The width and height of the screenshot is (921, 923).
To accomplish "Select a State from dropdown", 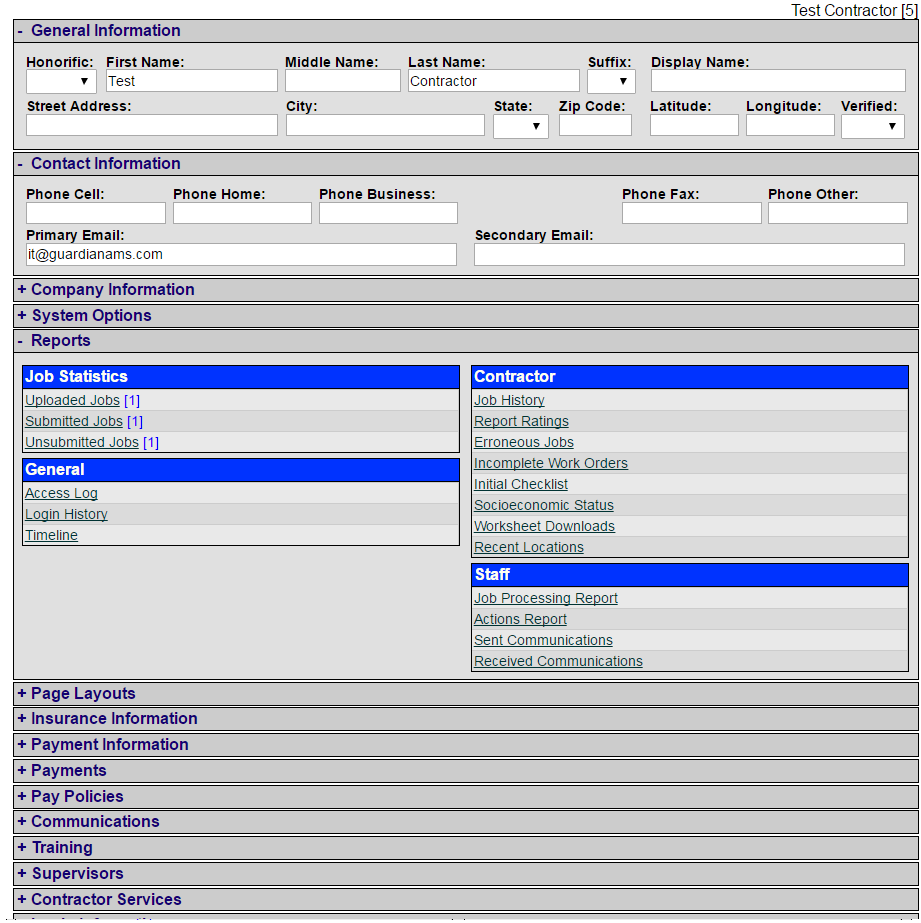I will point(520,126).
